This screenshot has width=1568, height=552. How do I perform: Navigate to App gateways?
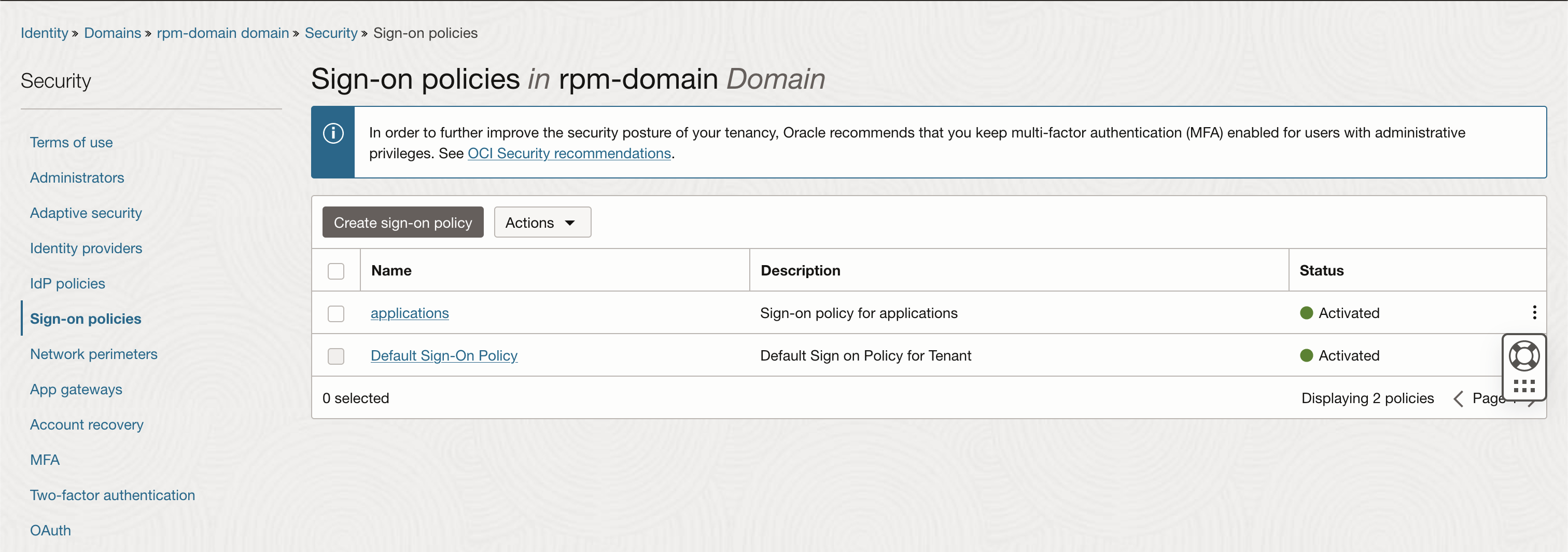(76, 390)
